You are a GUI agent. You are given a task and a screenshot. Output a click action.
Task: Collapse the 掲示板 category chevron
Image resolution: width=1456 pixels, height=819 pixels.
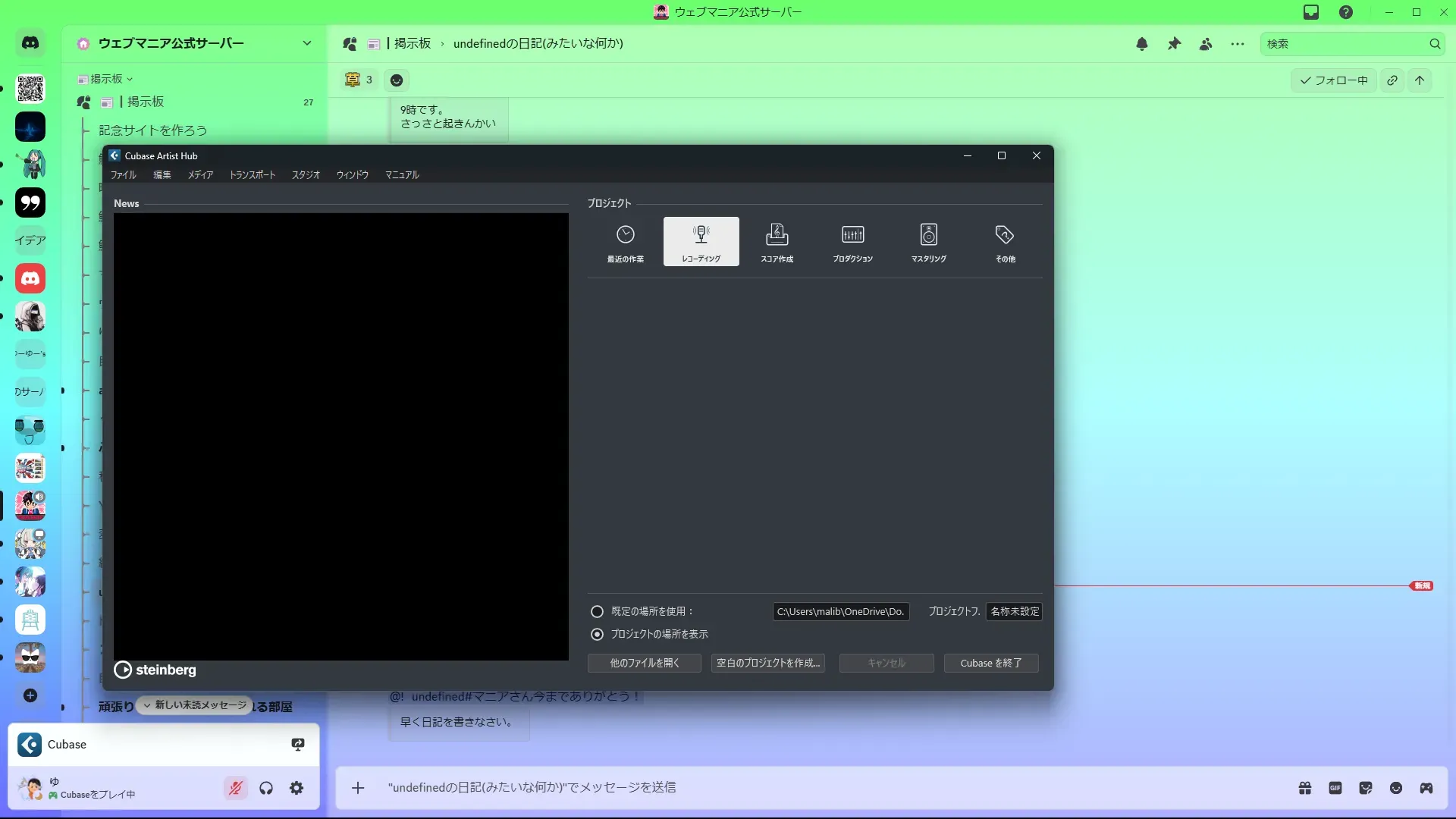(130, 79)
